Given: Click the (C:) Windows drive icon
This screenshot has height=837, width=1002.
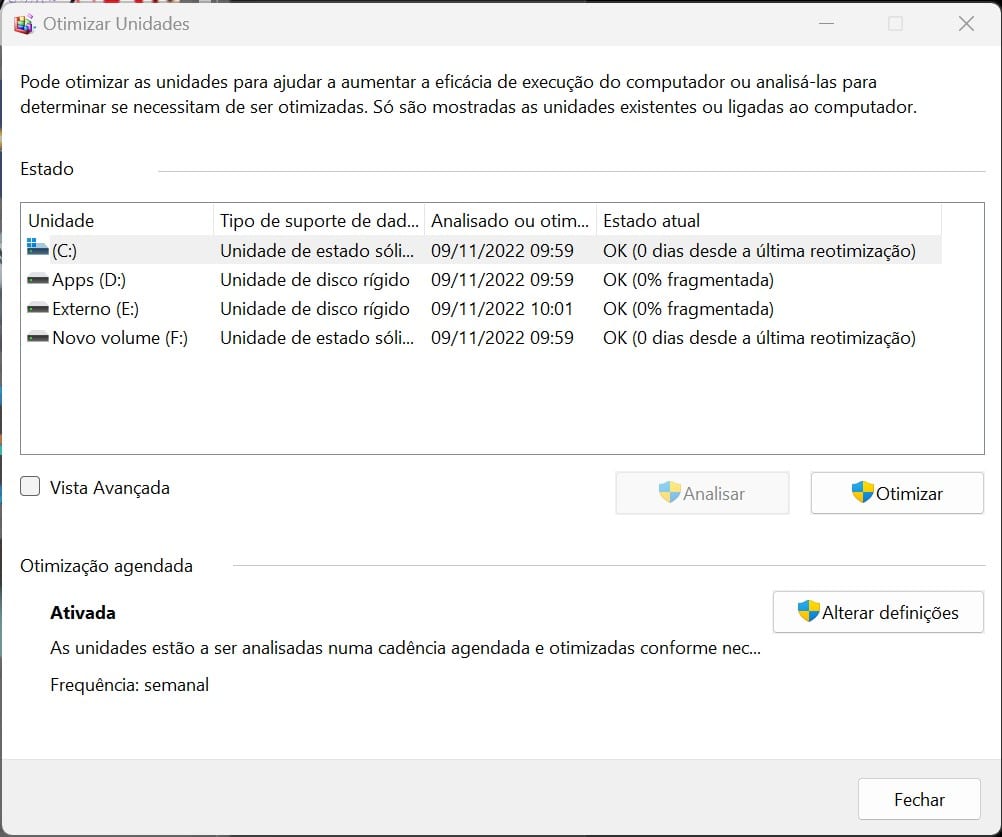Looking at the screenshot, I should click(38, 250).
